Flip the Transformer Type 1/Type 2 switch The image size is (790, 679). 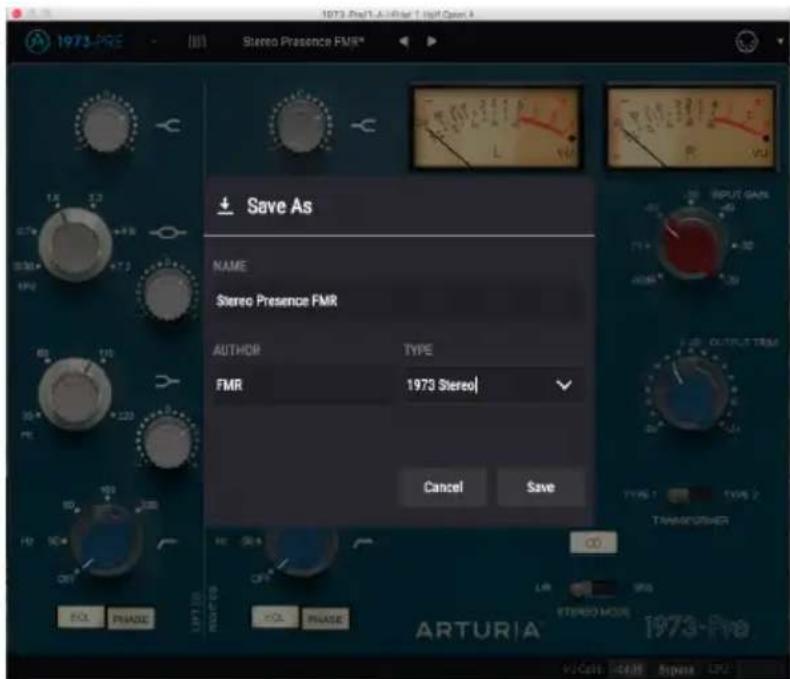pyautogui.click(x=690, y=495)
